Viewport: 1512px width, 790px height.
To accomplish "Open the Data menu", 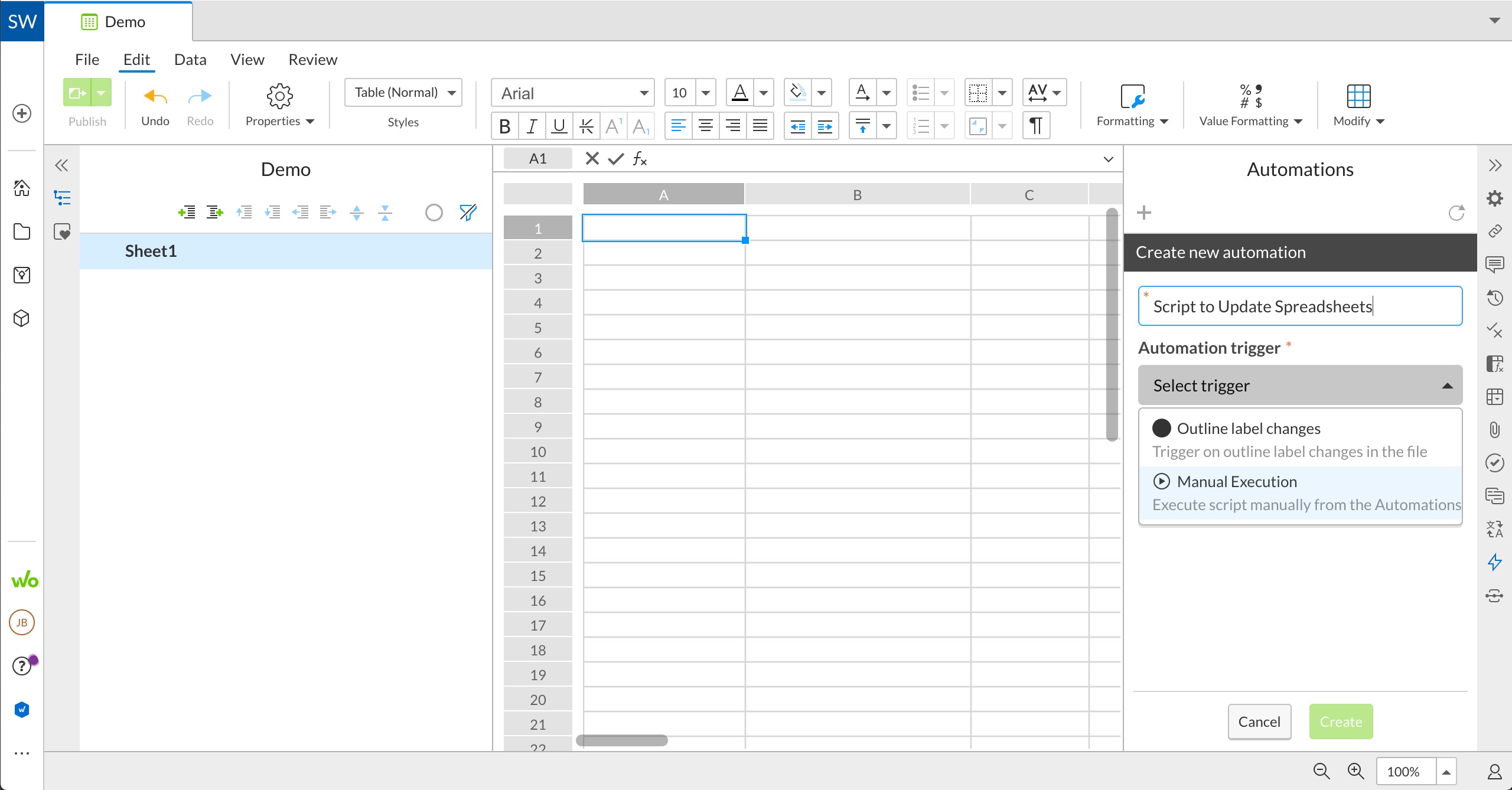I will (x=190, y=60).
